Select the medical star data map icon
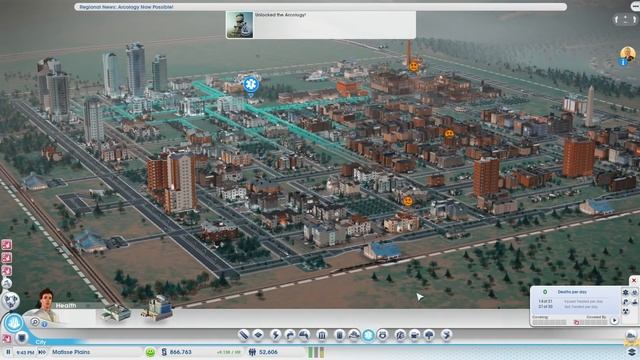This screenshot has height=360, width=640. point(625,292)
